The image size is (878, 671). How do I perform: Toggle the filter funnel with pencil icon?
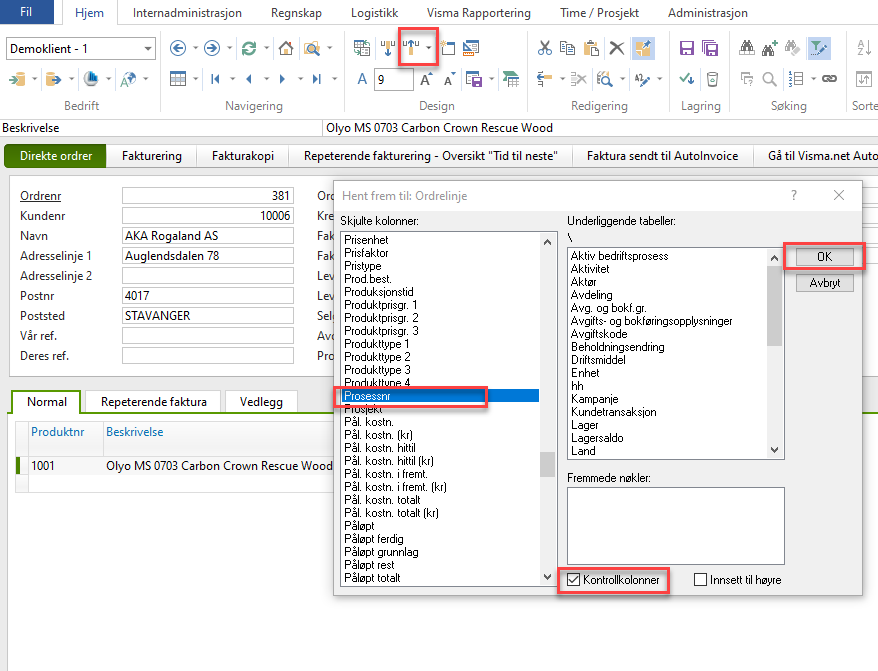click(x=819, y=49)
